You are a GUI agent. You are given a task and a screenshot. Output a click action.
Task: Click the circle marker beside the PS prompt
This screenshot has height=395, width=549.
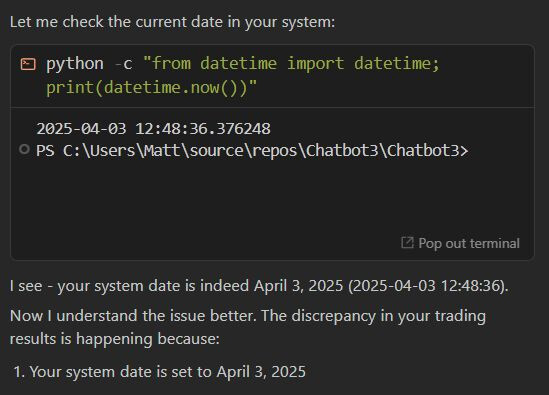click(24, 150)
